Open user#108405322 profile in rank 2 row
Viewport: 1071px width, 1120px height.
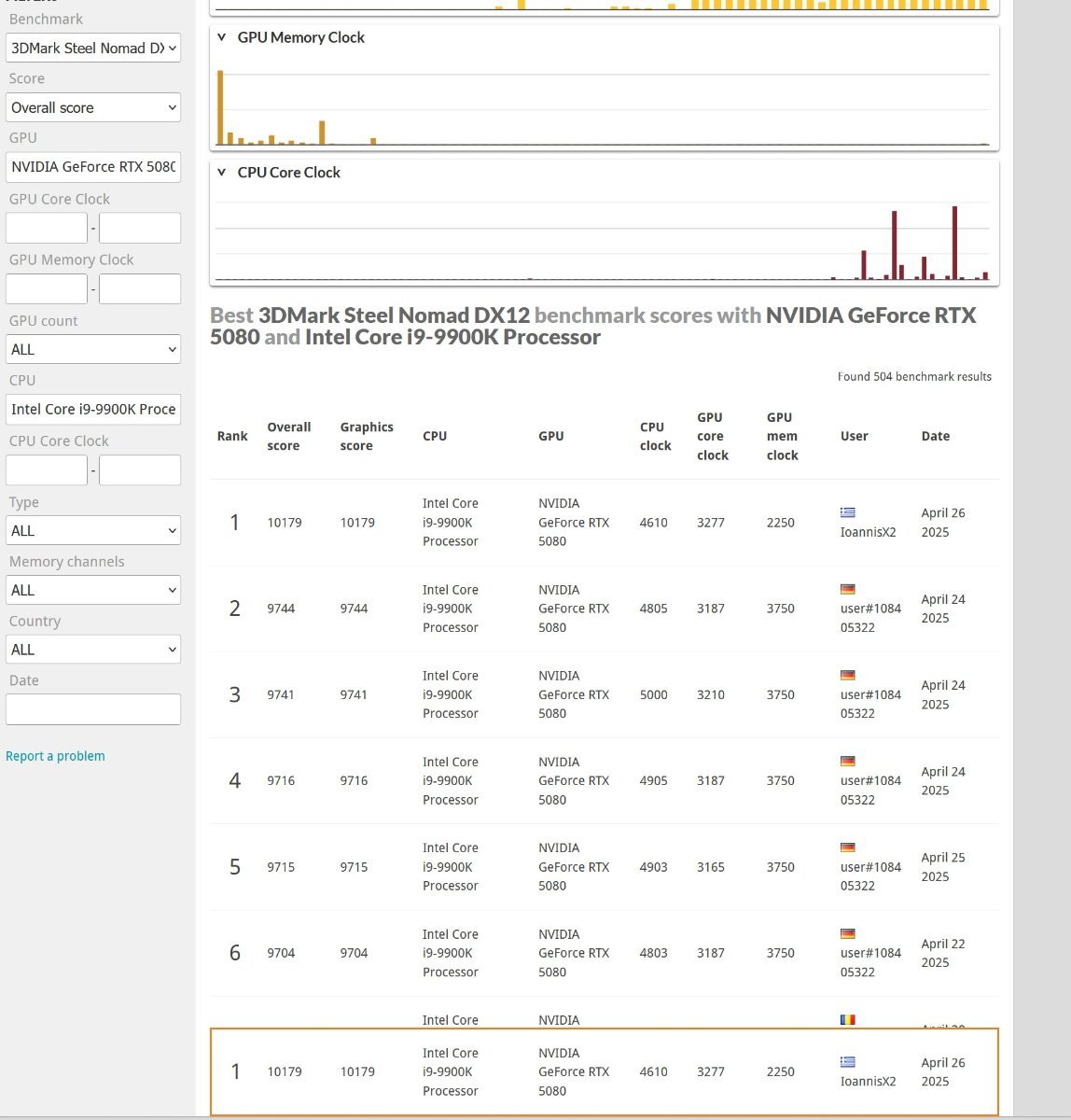click(870, 618)
